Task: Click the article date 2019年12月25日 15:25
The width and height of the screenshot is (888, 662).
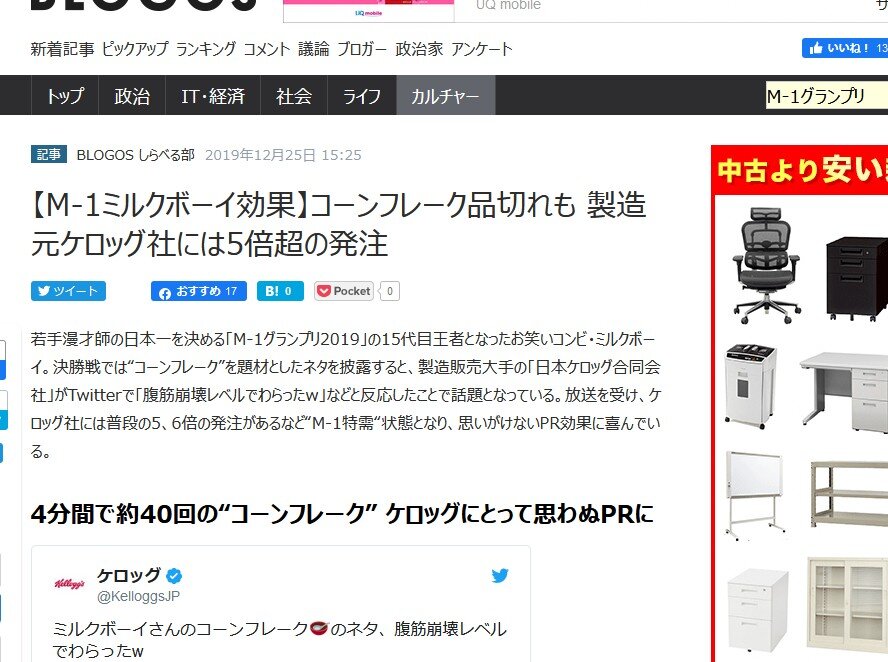Action: (283, 155)
